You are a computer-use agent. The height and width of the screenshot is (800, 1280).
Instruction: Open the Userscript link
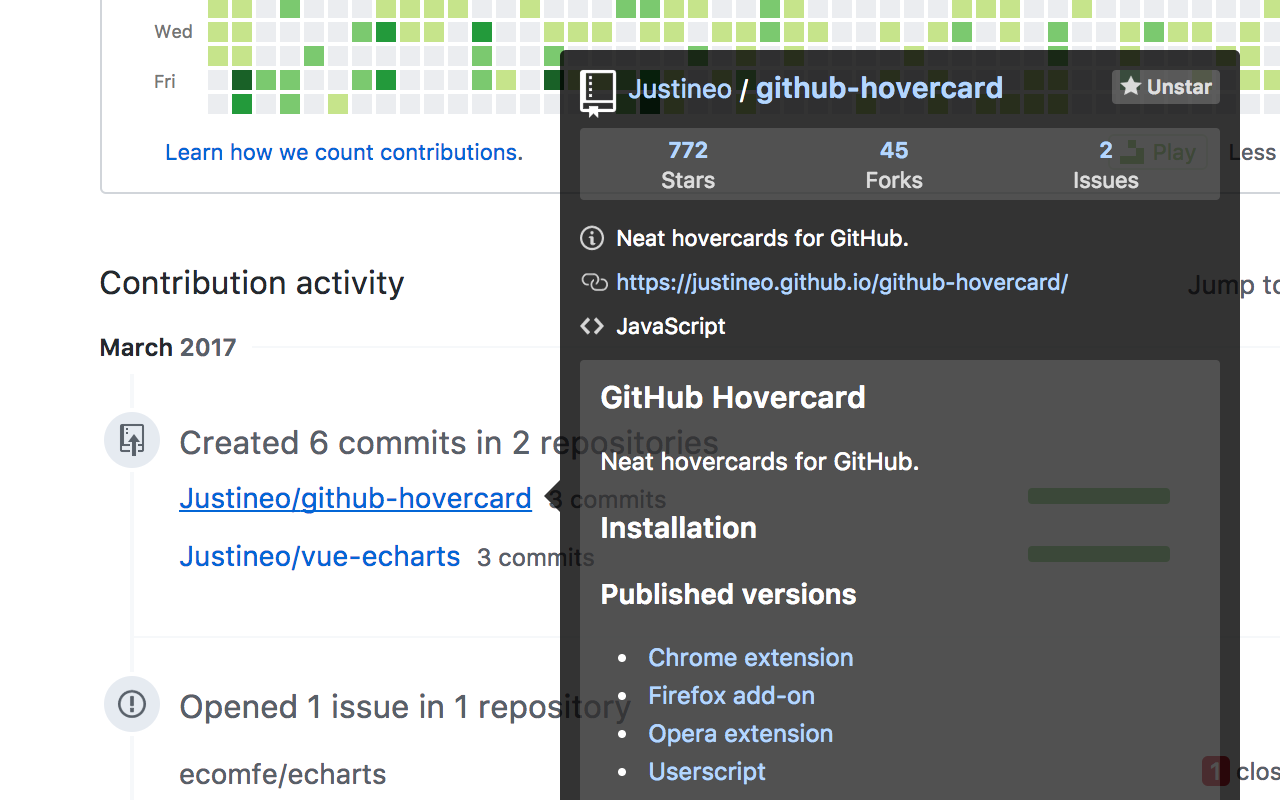(x=707, y=771)
